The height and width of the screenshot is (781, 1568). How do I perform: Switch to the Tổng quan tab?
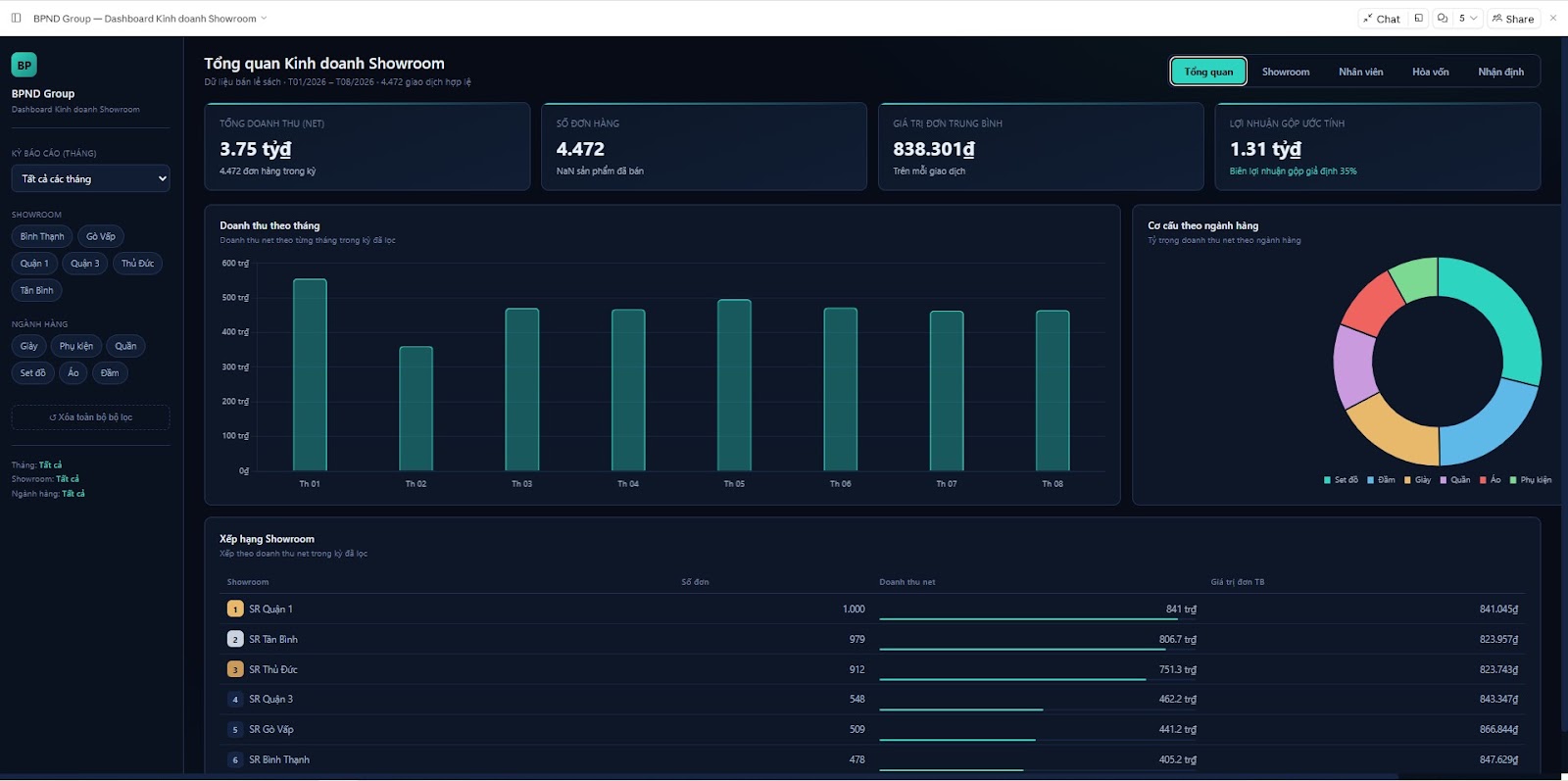click(x=1208, y=72)
